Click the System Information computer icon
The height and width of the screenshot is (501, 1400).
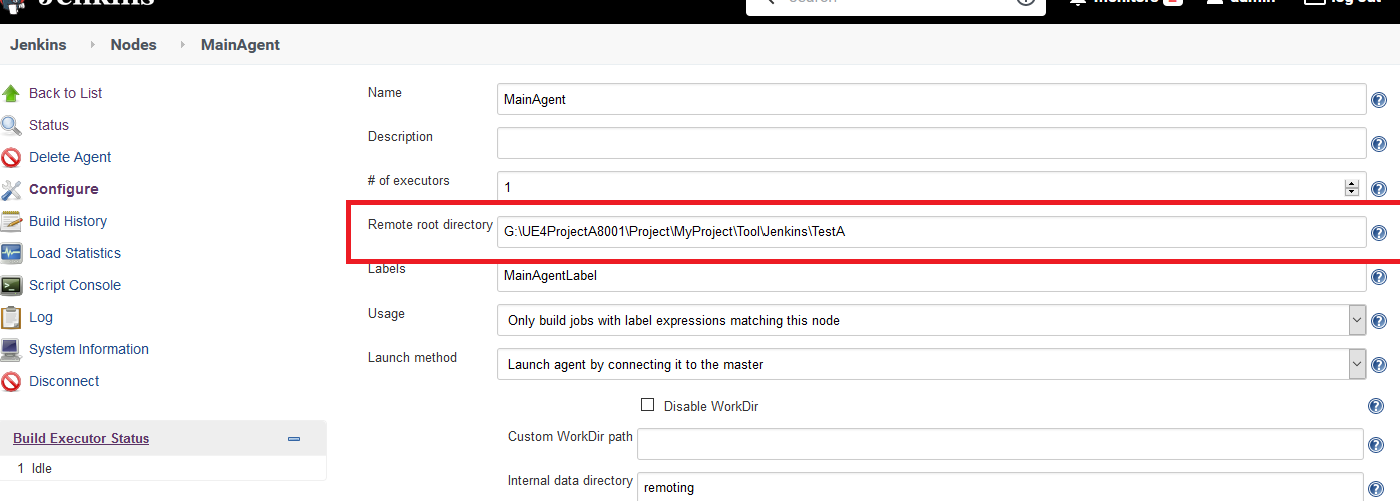pyautogui.click(x=11, y=350)
